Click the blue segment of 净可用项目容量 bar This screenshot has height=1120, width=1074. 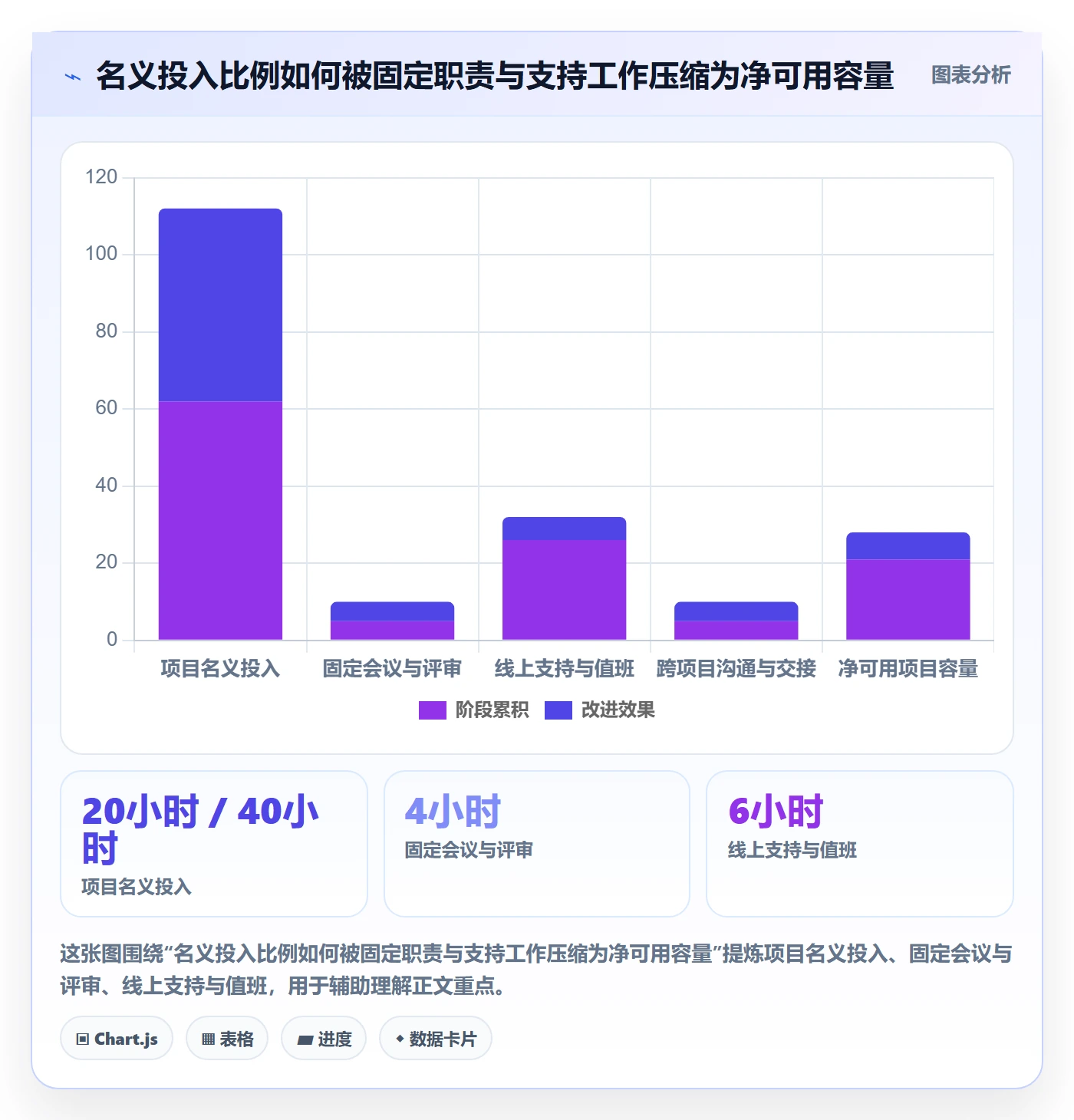[908, 545]
